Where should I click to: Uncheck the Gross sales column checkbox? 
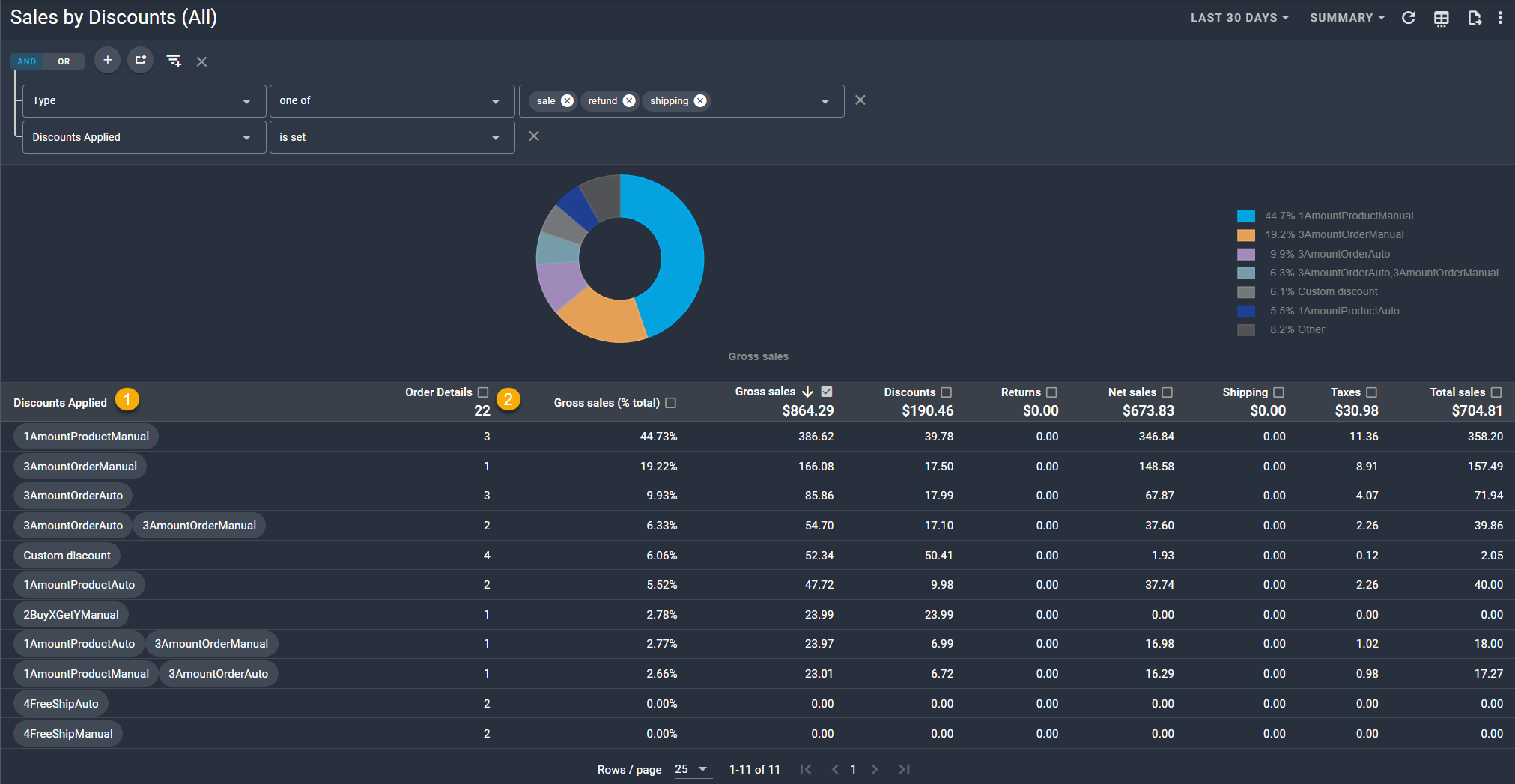[x=827, y=392]
